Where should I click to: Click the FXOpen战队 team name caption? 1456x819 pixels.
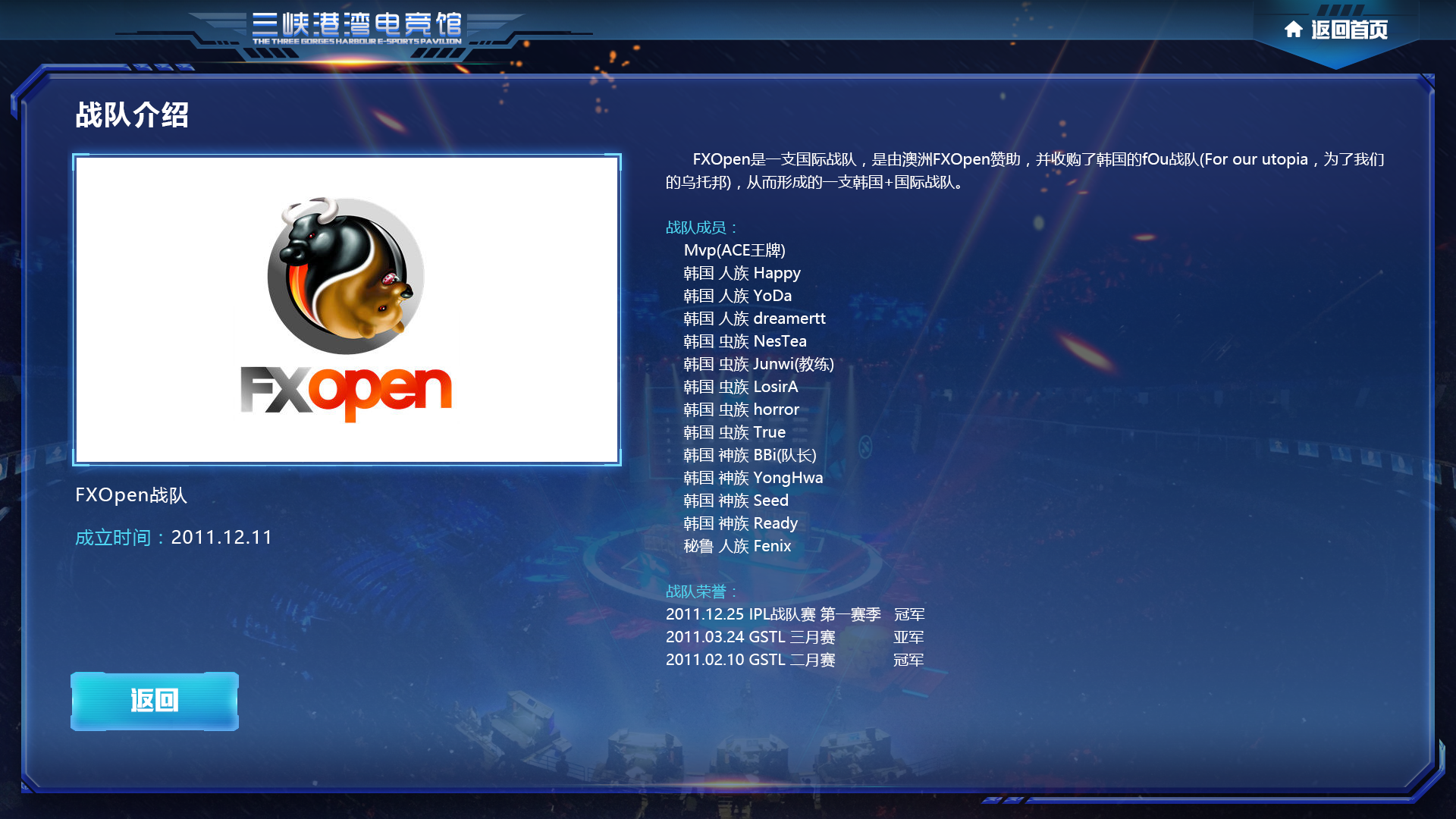(131, 495)
